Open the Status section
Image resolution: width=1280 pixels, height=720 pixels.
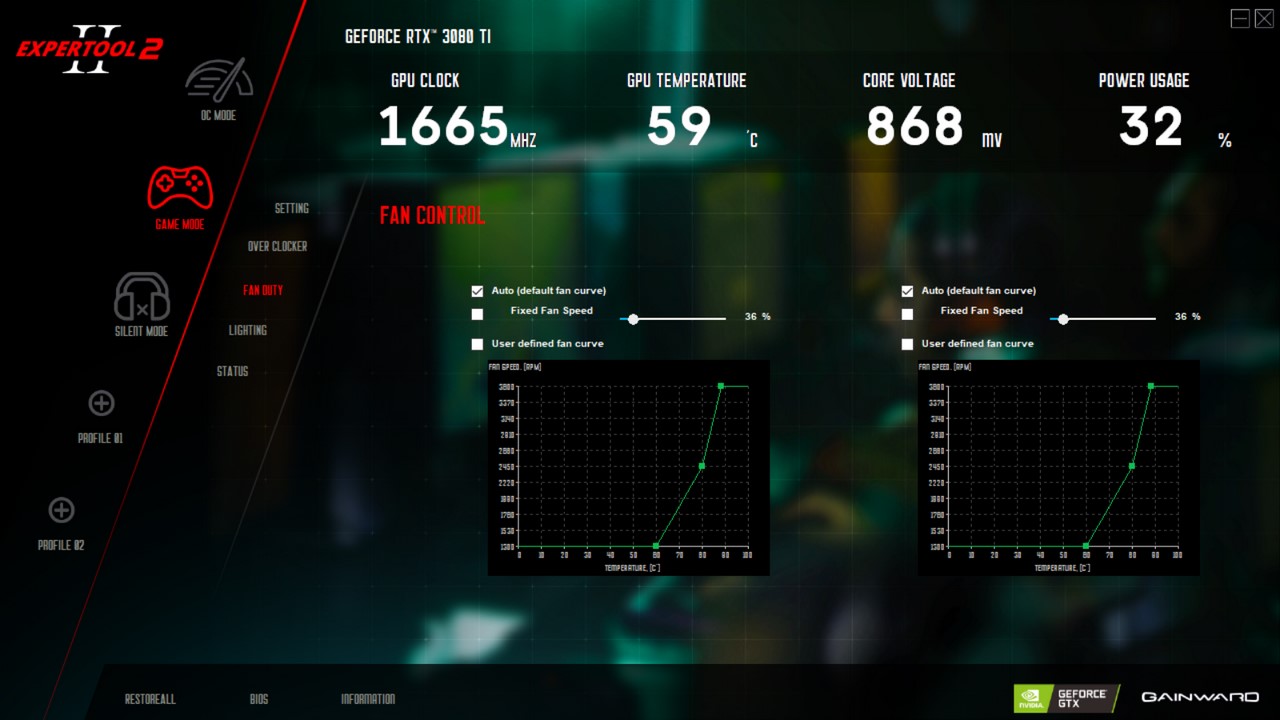tap(233, 371)
